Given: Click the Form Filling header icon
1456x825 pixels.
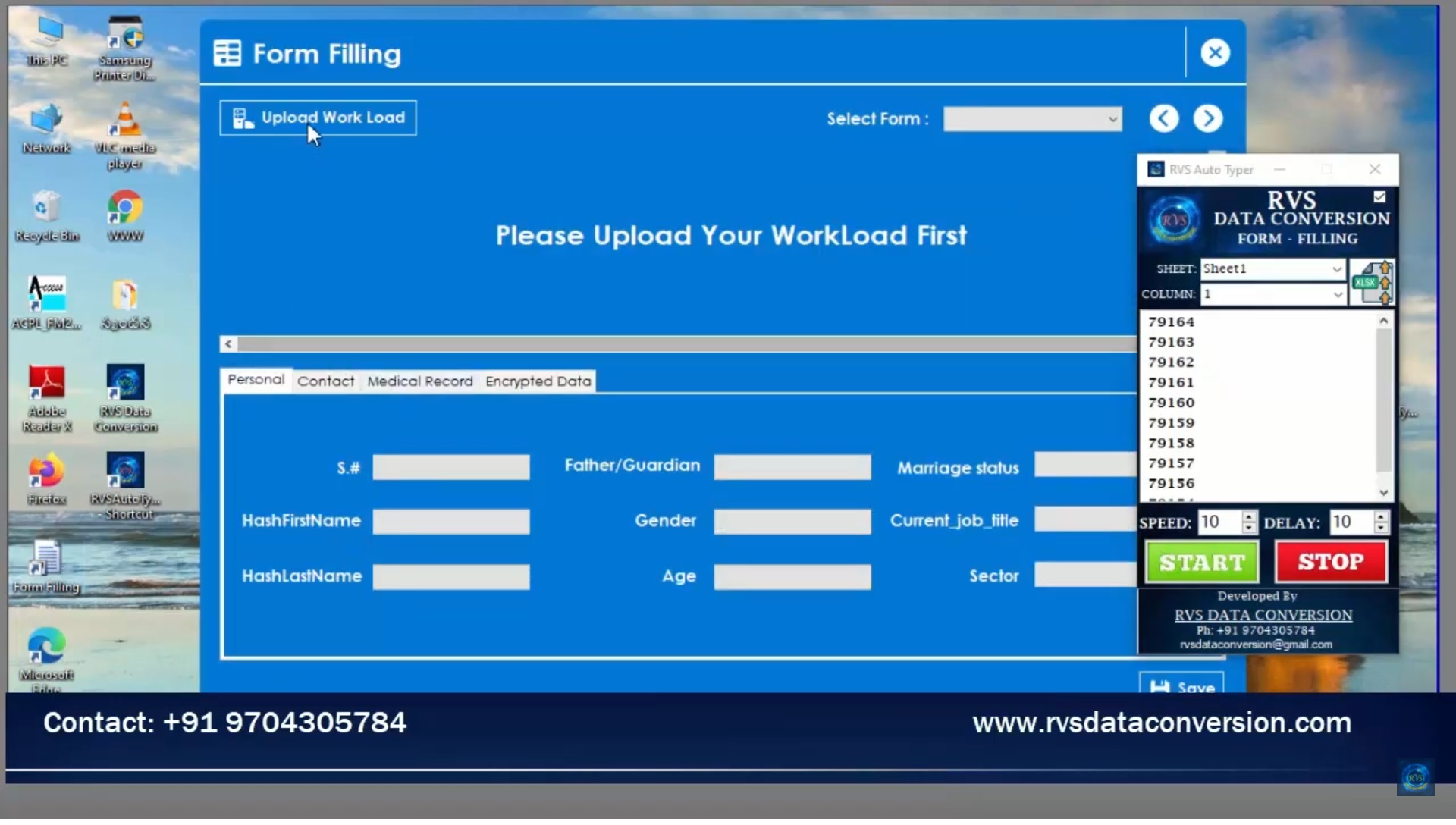Looking at the screenshot, I should coord(227,53).
